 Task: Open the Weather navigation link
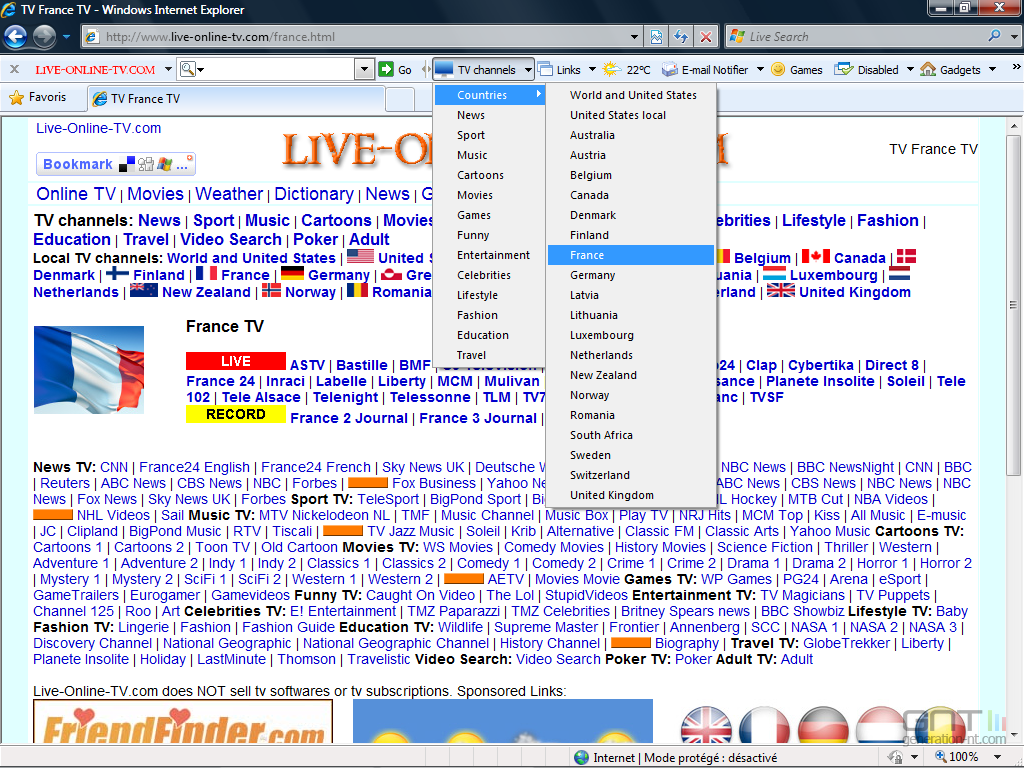coord(229,194)
